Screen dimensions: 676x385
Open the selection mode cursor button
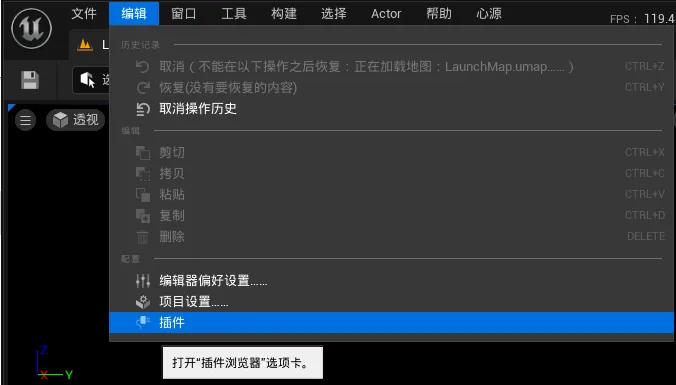(x=91, y=80)
